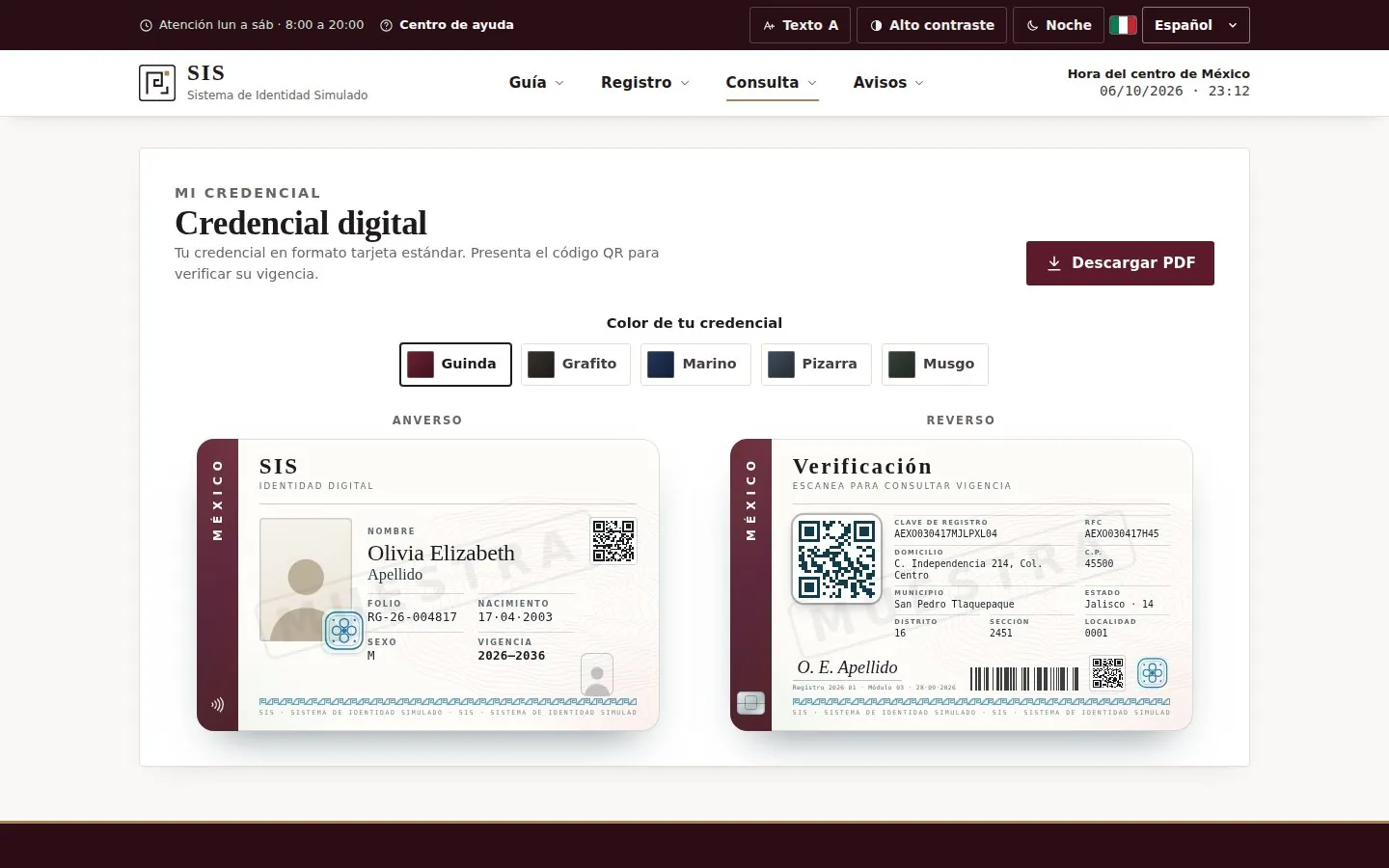Click the barcode on reverse card
Viewport: 1389px width, 868px height.
1024,679
